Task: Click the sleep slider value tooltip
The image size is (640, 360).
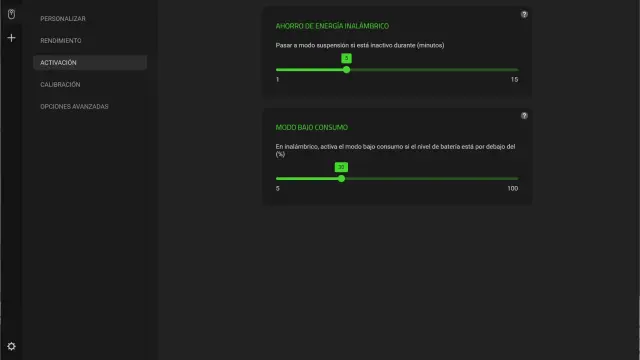Action: click(347, 58)
